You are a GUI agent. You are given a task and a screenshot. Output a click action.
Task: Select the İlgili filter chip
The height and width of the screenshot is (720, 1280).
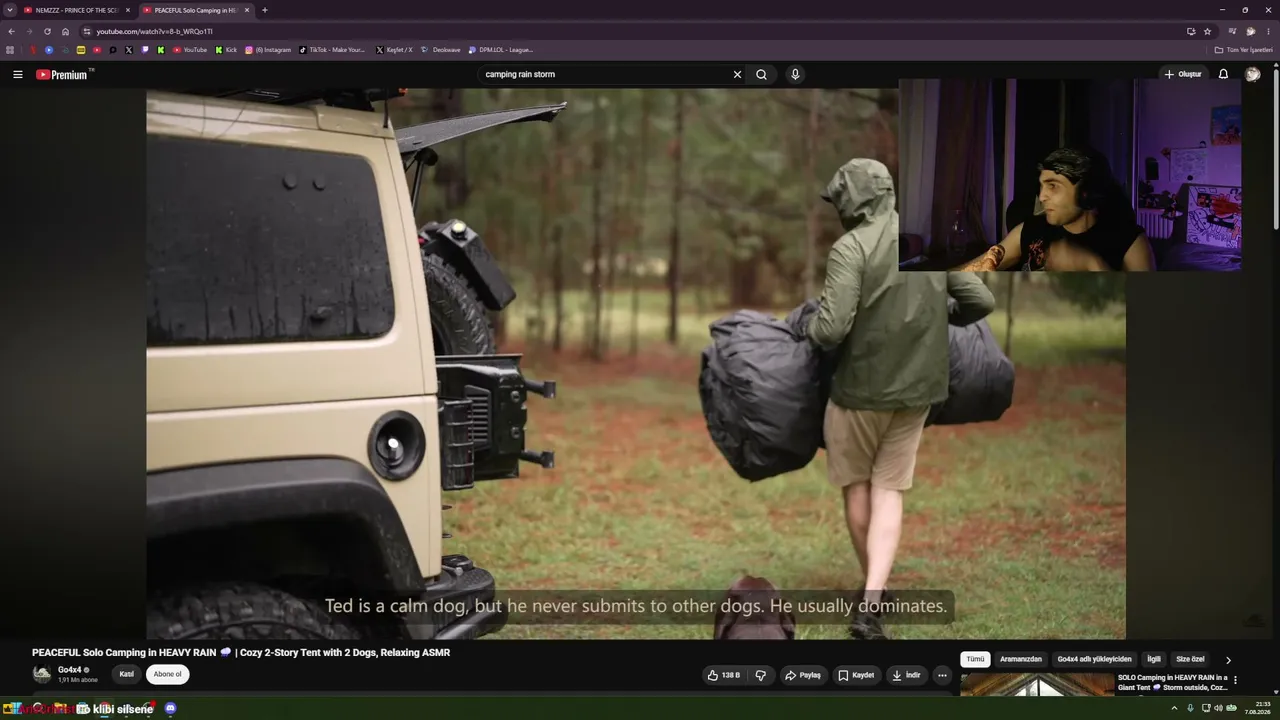(1154, 659)
